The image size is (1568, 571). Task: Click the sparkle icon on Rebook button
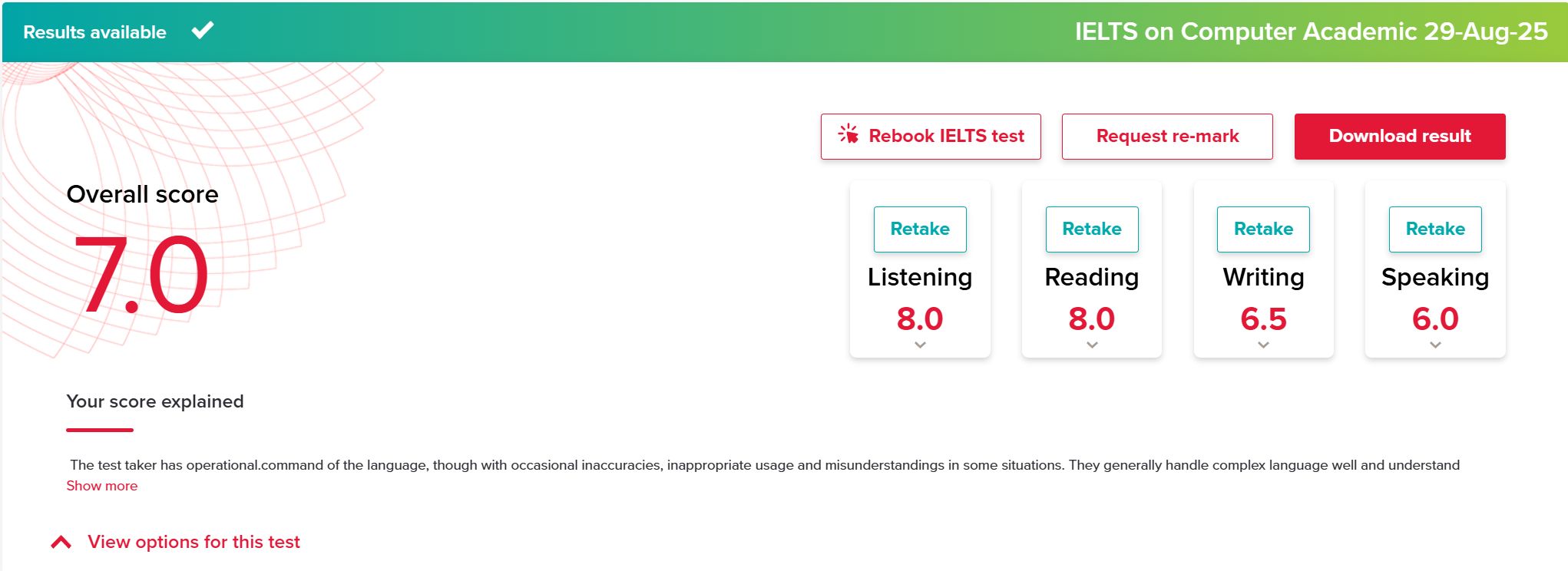tap(849, 134)
